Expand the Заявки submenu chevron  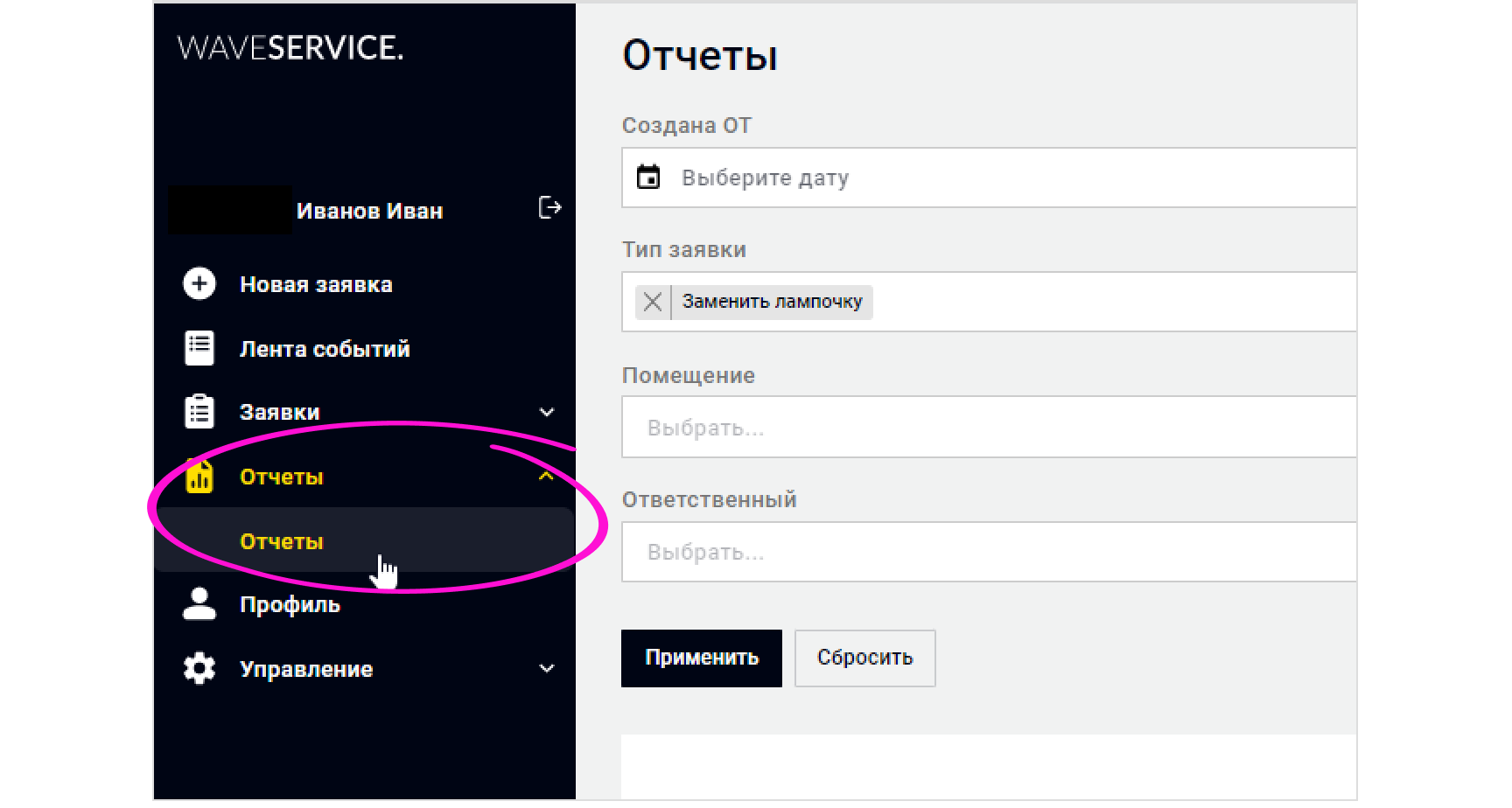[547, 412]
